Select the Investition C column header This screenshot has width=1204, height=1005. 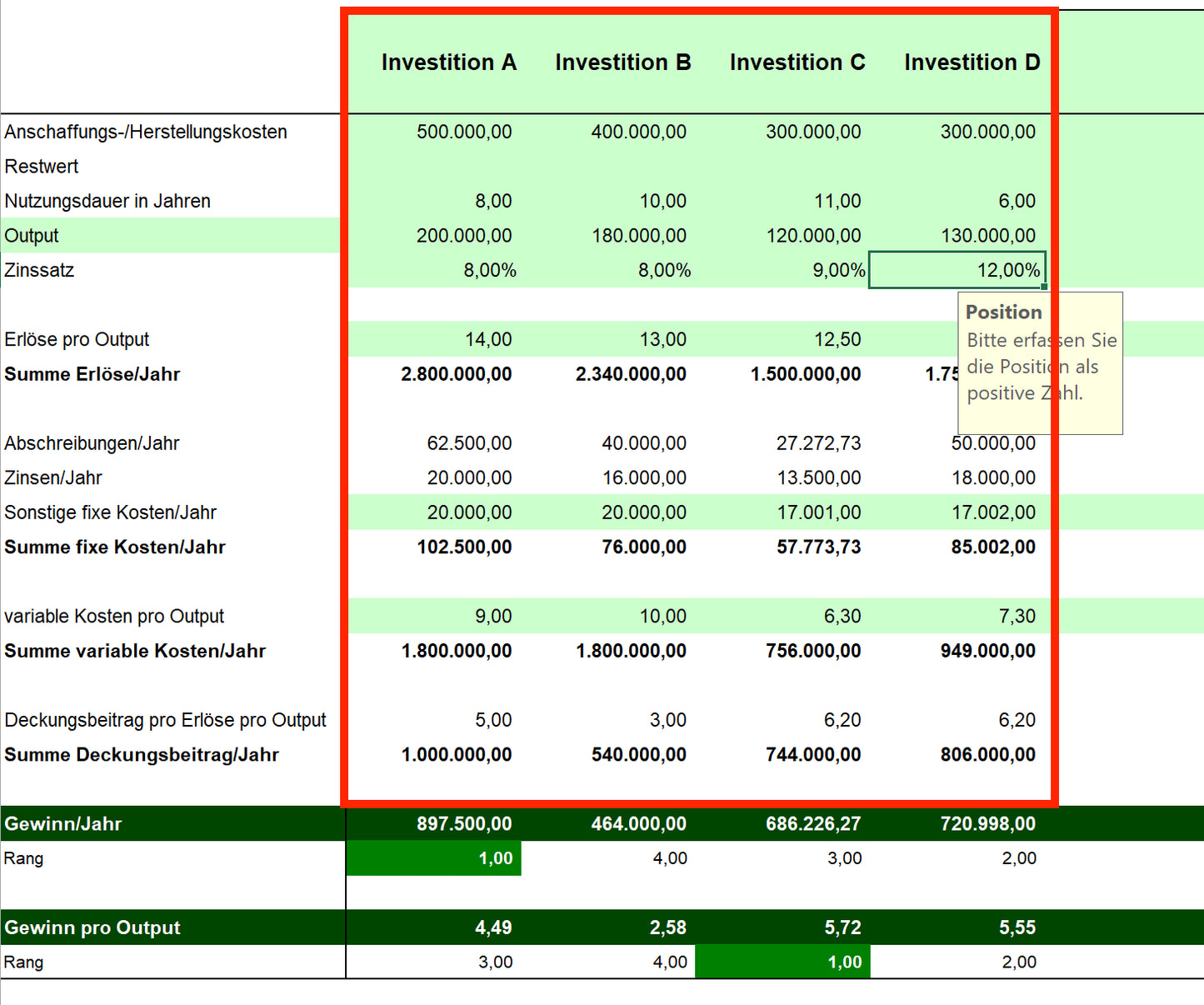click(797, 62)
